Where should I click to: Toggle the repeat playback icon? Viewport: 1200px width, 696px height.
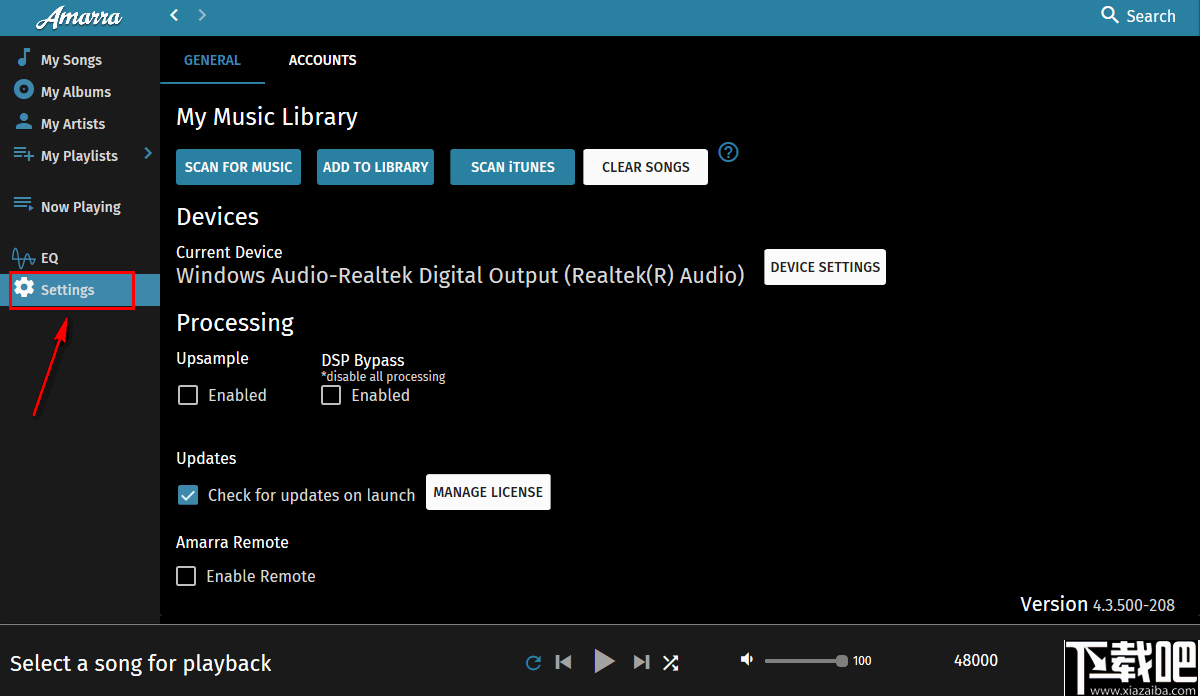(534, 662)
